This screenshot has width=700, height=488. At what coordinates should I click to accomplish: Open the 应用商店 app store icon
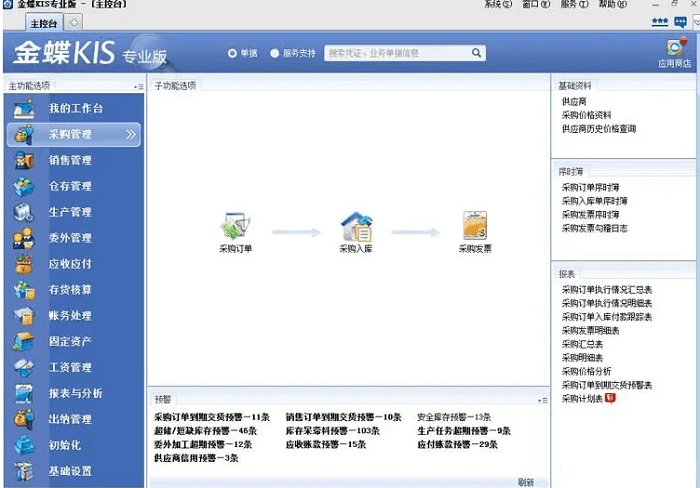click(675, 47)
